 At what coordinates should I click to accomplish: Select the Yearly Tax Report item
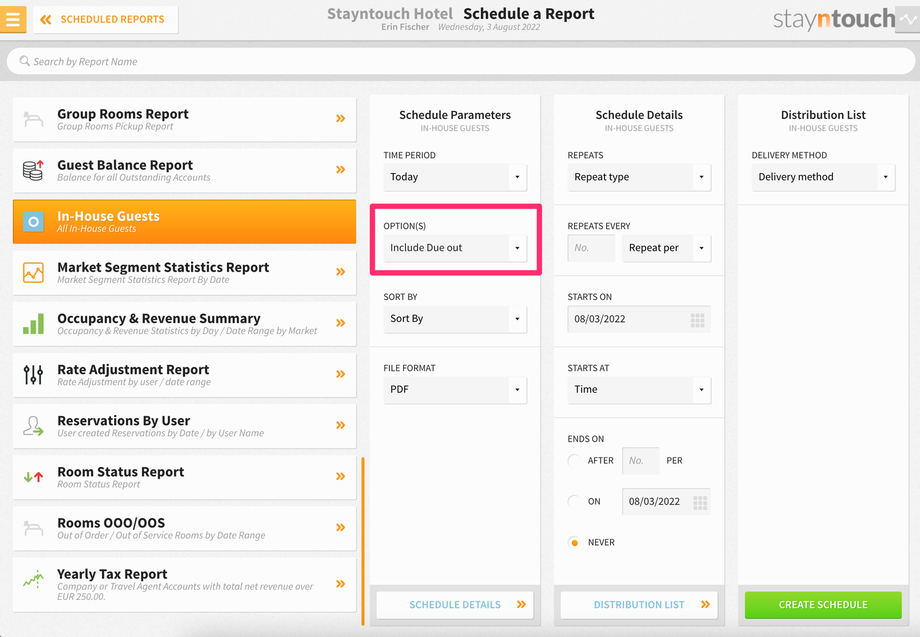tap(184, 584)
